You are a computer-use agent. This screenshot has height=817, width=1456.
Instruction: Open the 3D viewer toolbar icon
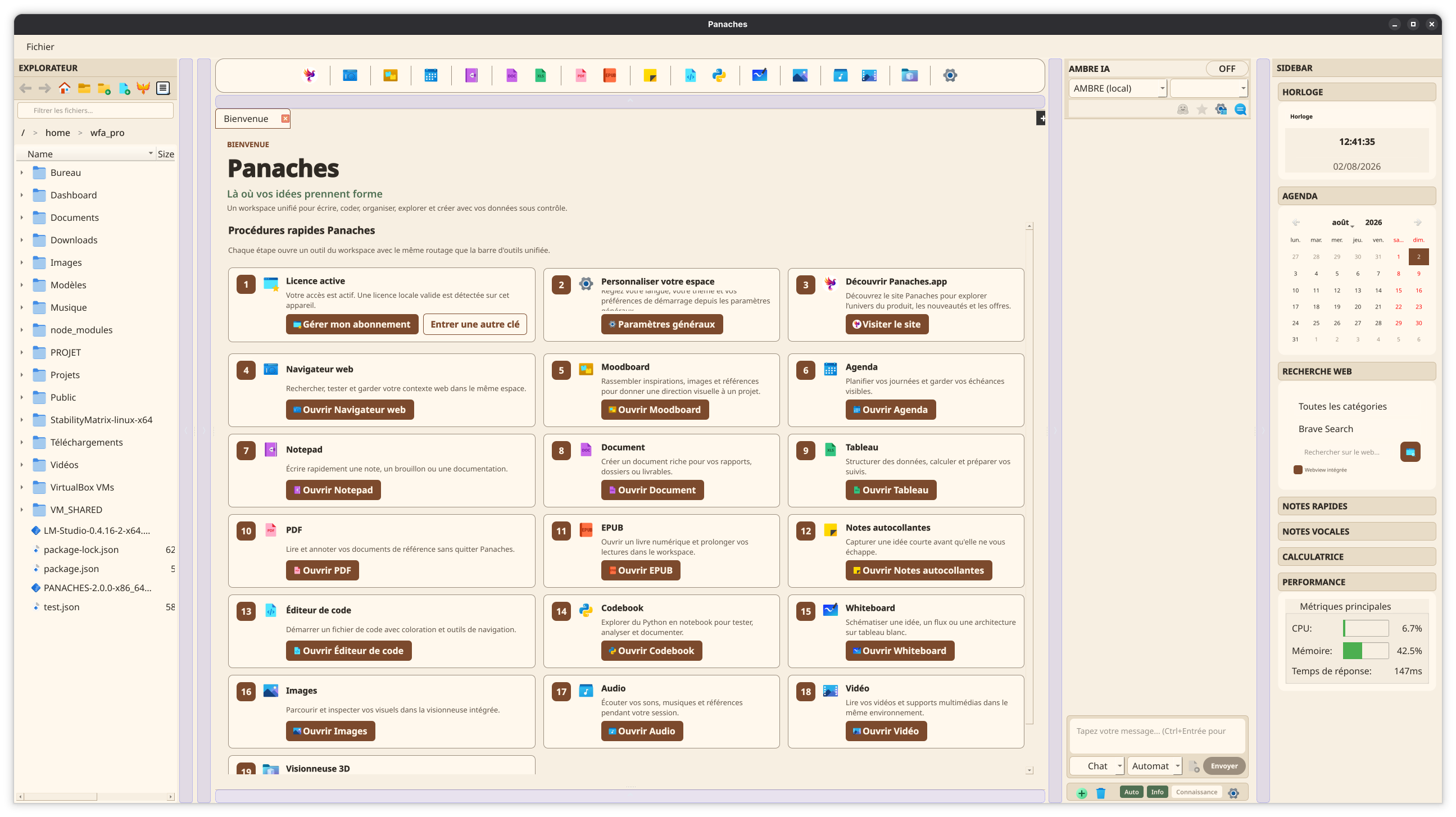point(909,75)
